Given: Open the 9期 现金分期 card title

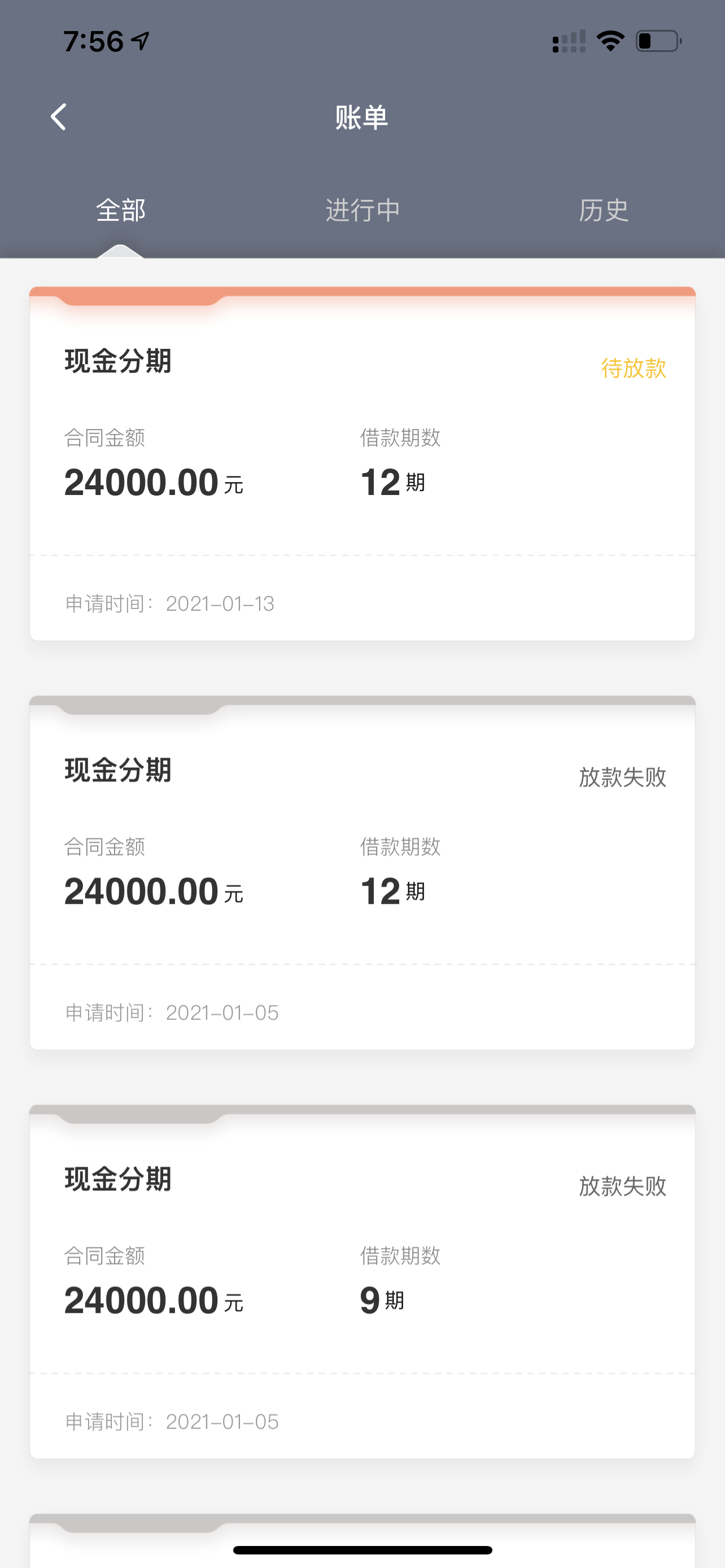Looking at the screenshot, I should tap(118, 1179).
